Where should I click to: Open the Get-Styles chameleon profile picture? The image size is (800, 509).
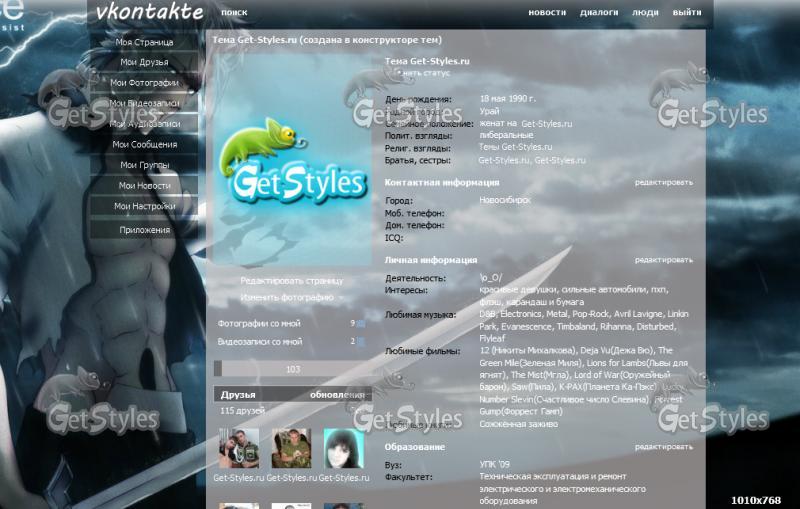point(291,160)
